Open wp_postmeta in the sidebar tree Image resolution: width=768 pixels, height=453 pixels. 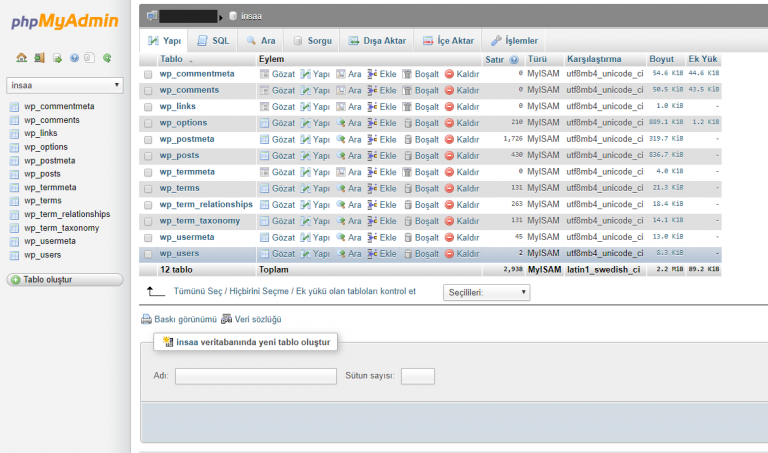coord(49,161)
